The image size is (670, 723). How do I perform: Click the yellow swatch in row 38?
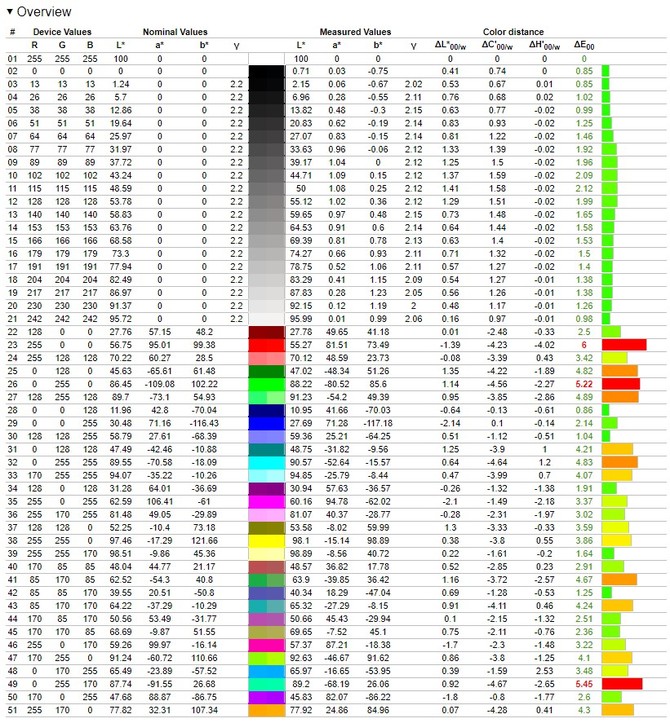267,541
